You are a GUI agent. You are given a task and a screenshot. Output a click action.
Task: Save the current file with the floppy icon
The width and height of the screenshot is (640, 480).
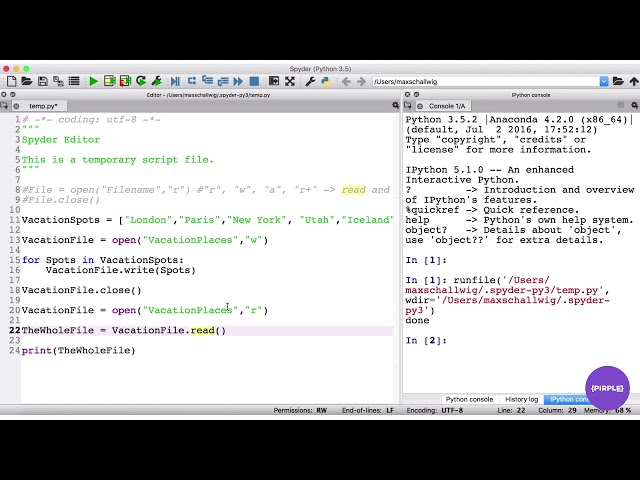tap(42, 81)
